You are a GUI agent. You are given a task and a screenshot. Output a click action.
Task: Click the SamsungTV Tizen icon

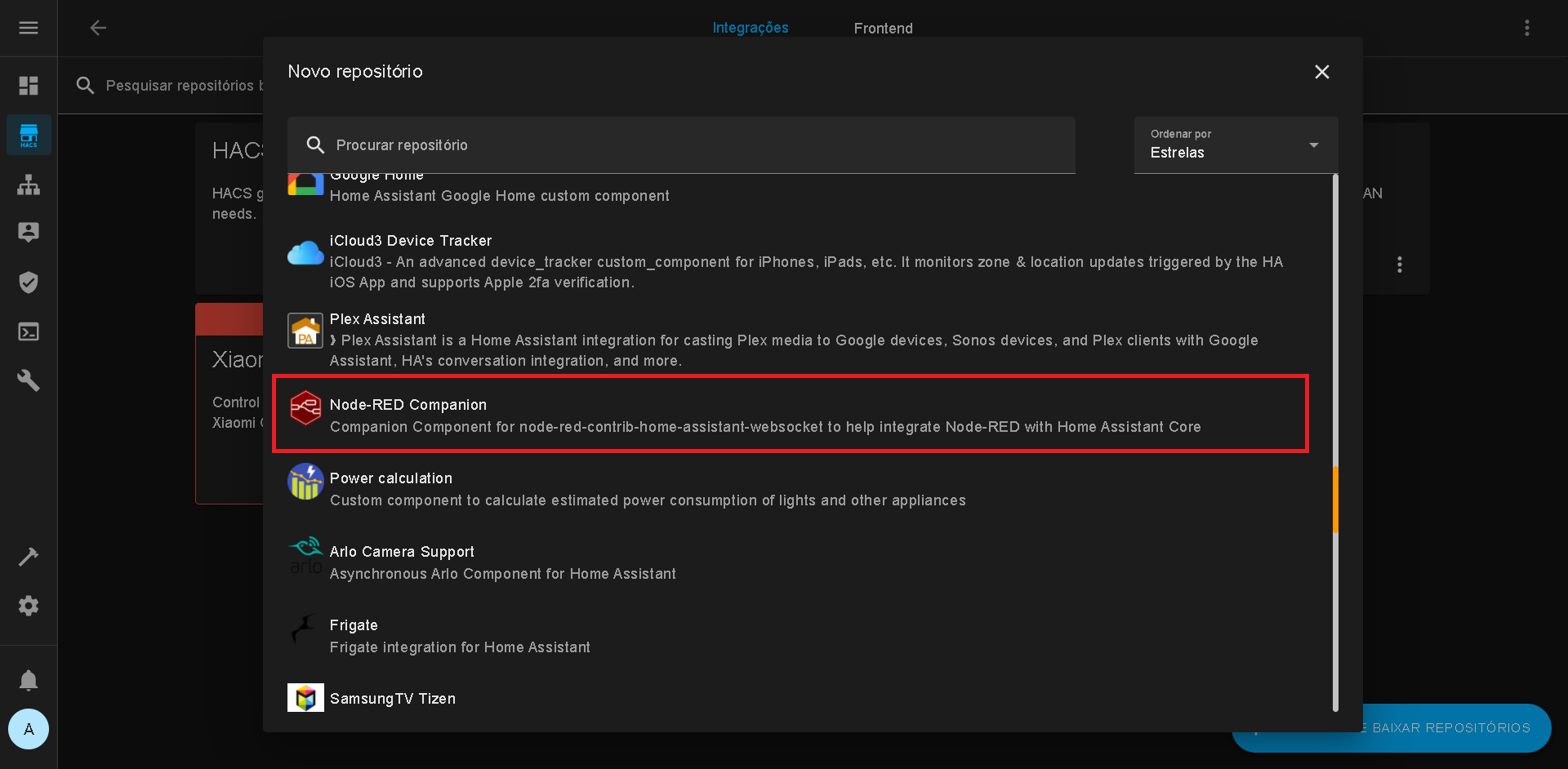305,698
